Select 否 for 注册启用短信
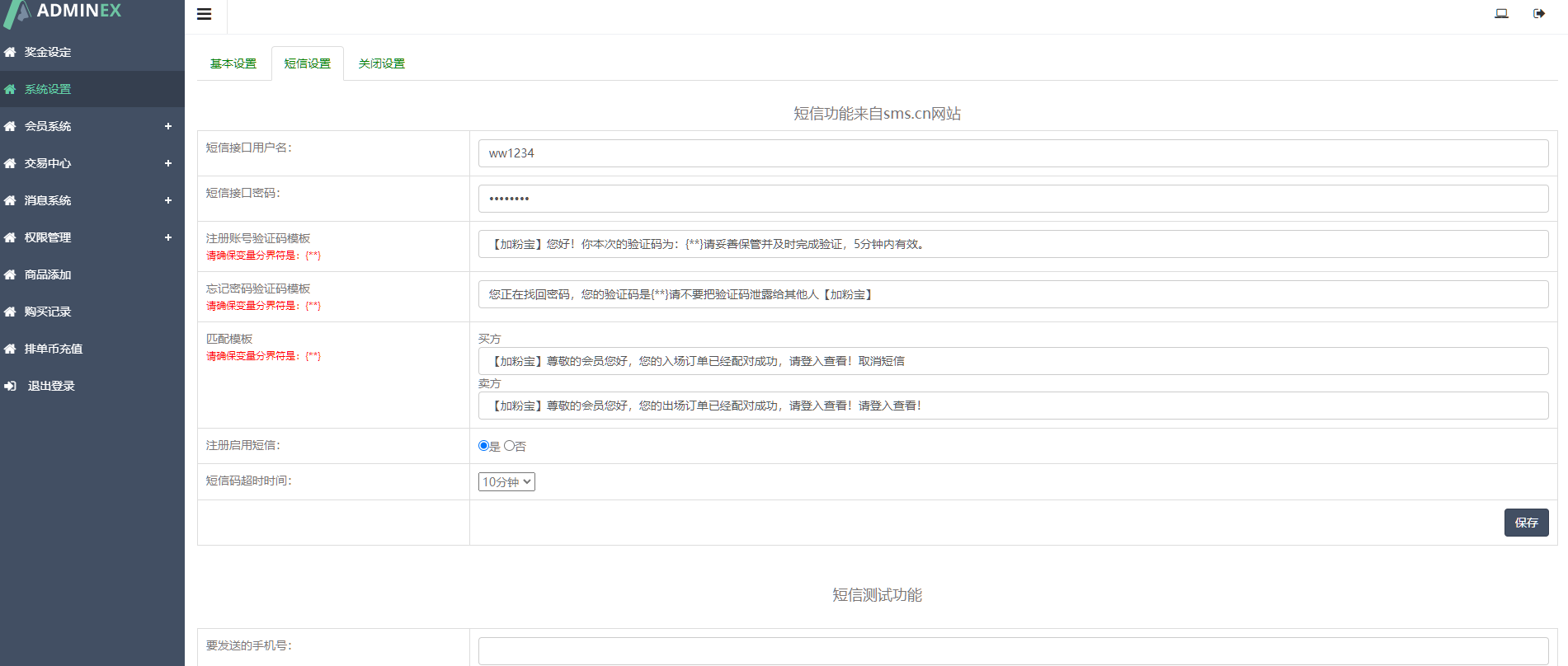Viewport: 1568px width, 666px height. (510, 446)
